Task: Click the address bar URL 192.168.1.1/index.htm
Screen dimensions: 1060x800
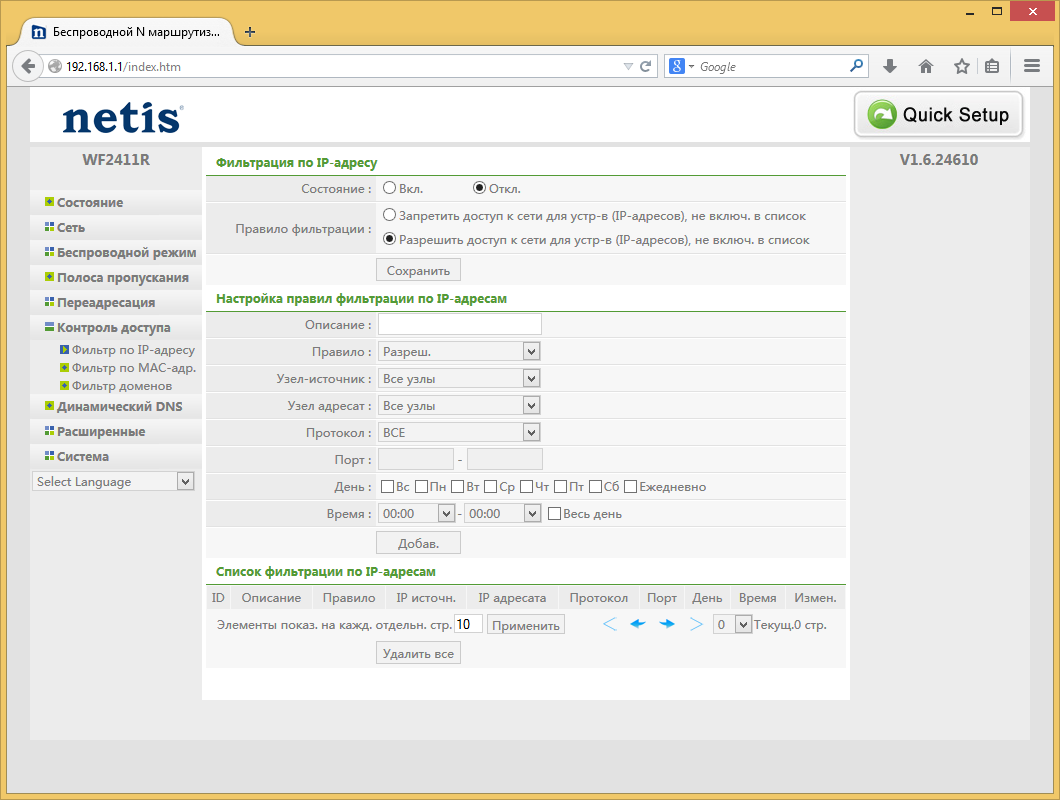Action: point(123,66)
